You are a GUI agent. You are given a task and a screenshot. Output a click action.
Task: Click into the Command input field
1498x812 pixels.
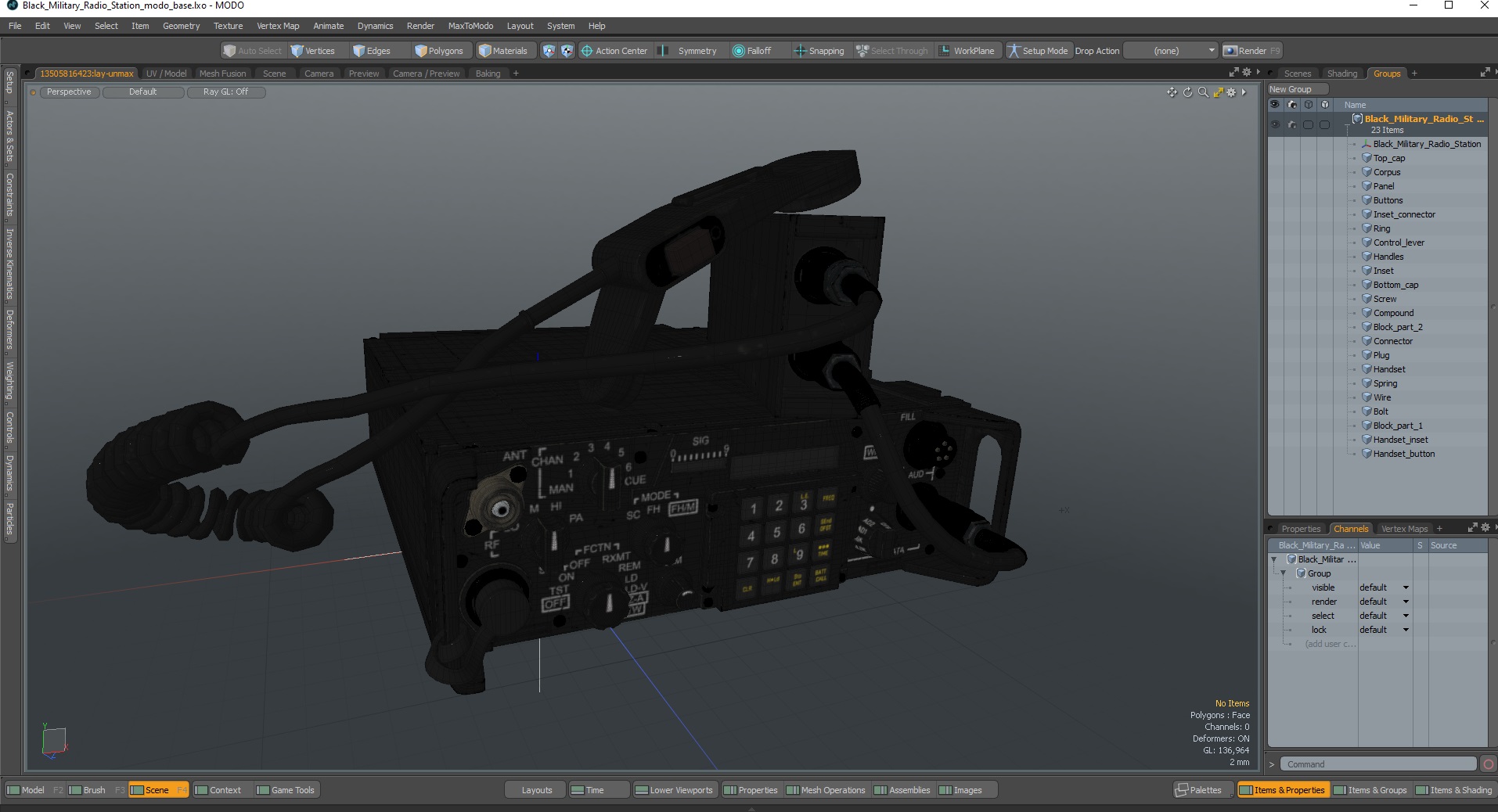click(1378, 764)
